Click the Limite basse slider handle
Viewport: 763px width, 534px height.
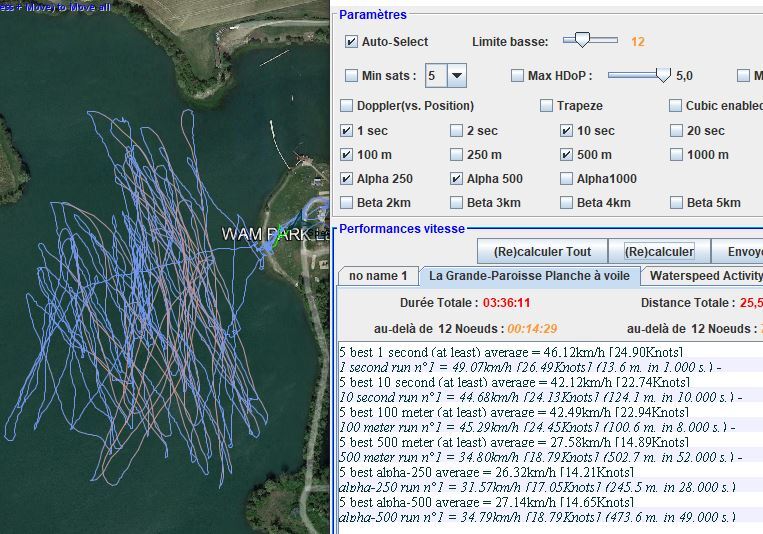[576, 41]
